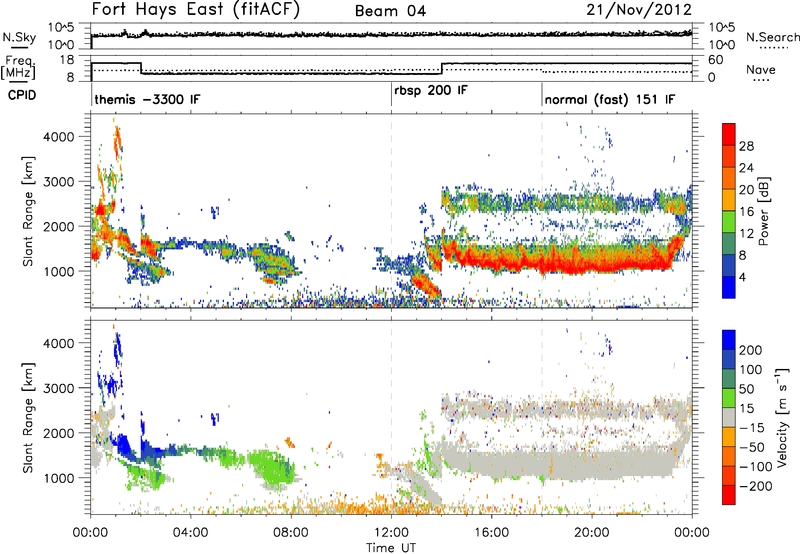This screenshot has height=554, width=800.
Task: Click the velocity panel 'Slant Range [km]' label
Action: pyautogui.click(x=28, y=418)
